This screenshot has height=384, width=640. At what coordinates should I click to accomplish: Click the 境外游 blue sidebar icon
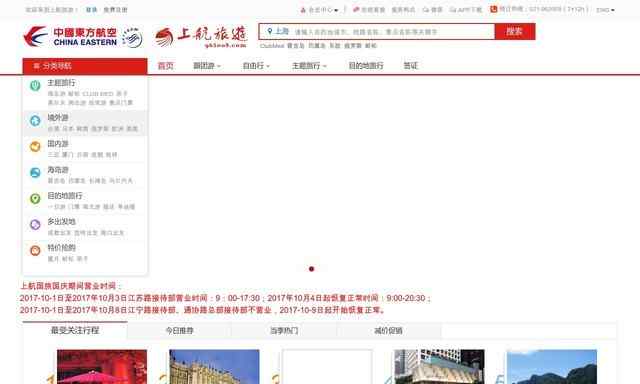[x=35, y=120]
